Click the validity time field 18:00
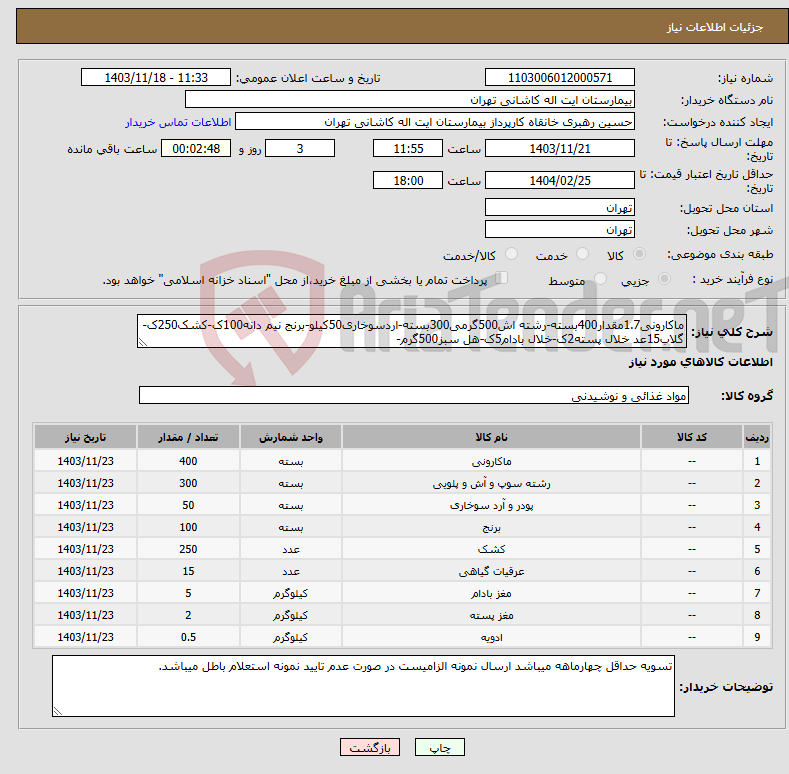Screen dimensions: 789x774 coord(408,180)
